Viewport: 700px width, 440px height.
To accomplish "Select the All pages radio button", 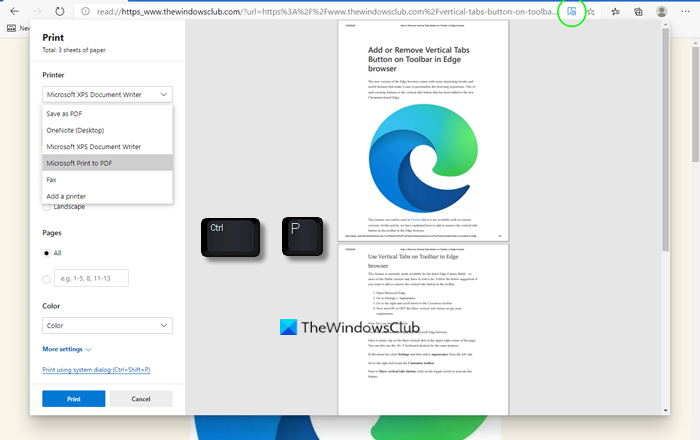I will coord(46,253).
